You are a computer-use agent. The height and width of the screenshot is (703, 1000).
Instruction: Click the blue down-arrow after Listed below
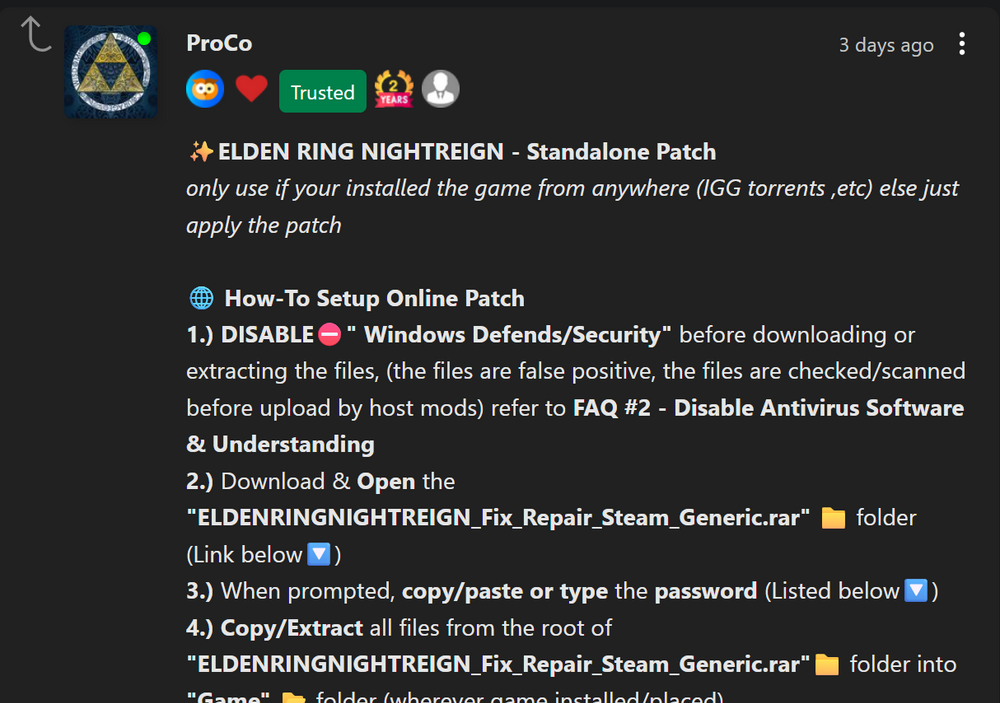[916, 591]
